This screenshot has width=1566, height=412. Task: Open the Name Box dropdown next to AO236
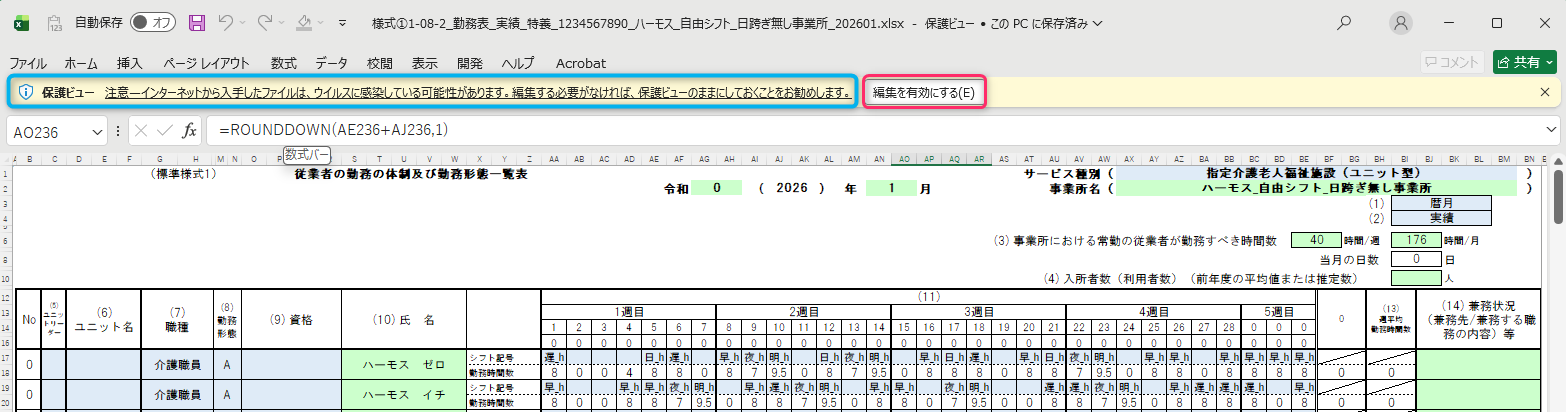tap(98, 131)
